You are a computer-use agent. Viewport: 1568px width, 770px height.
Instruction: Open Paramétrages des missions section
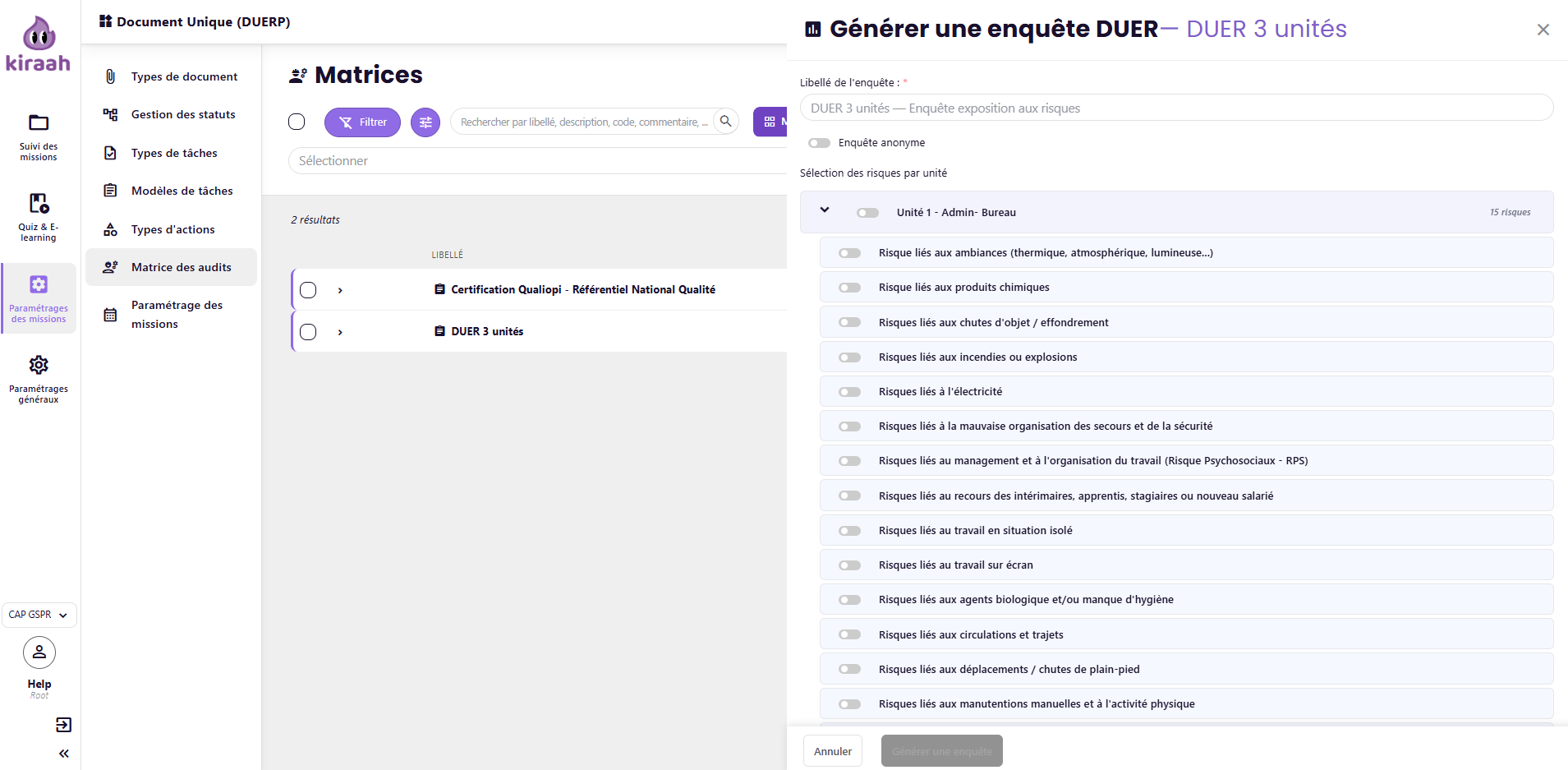tap(39, 298)
